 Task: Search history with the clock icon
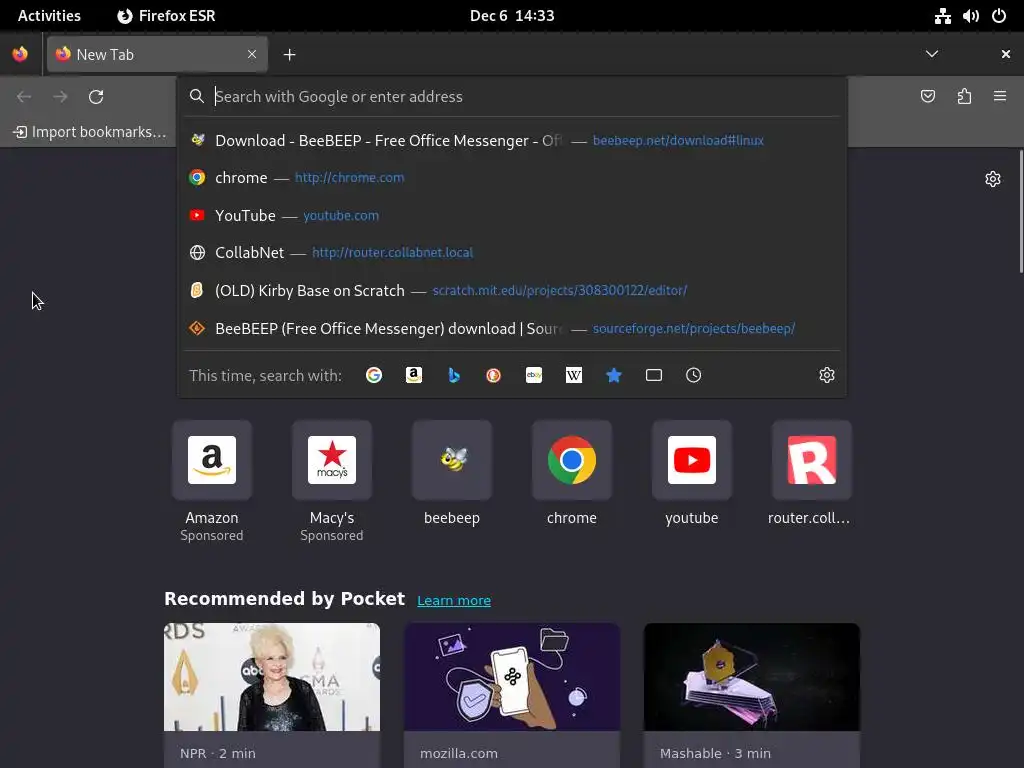(694, 375)
